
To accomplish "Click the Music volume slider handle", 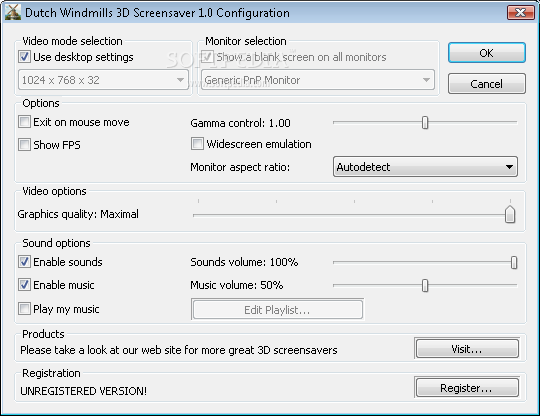I will click(x=425, y=285).
